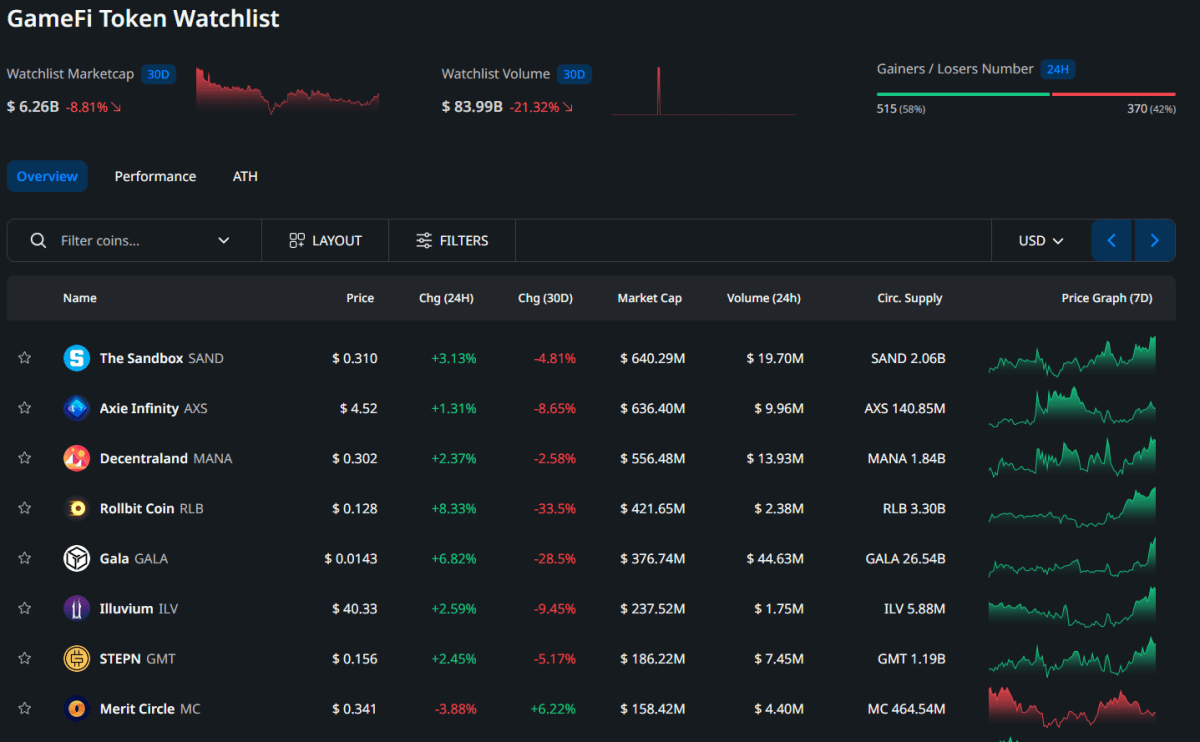Click the Decentraland MANA logo icon
The image size is (1200, 742).
pyautogui.click(x=77, y=458)
